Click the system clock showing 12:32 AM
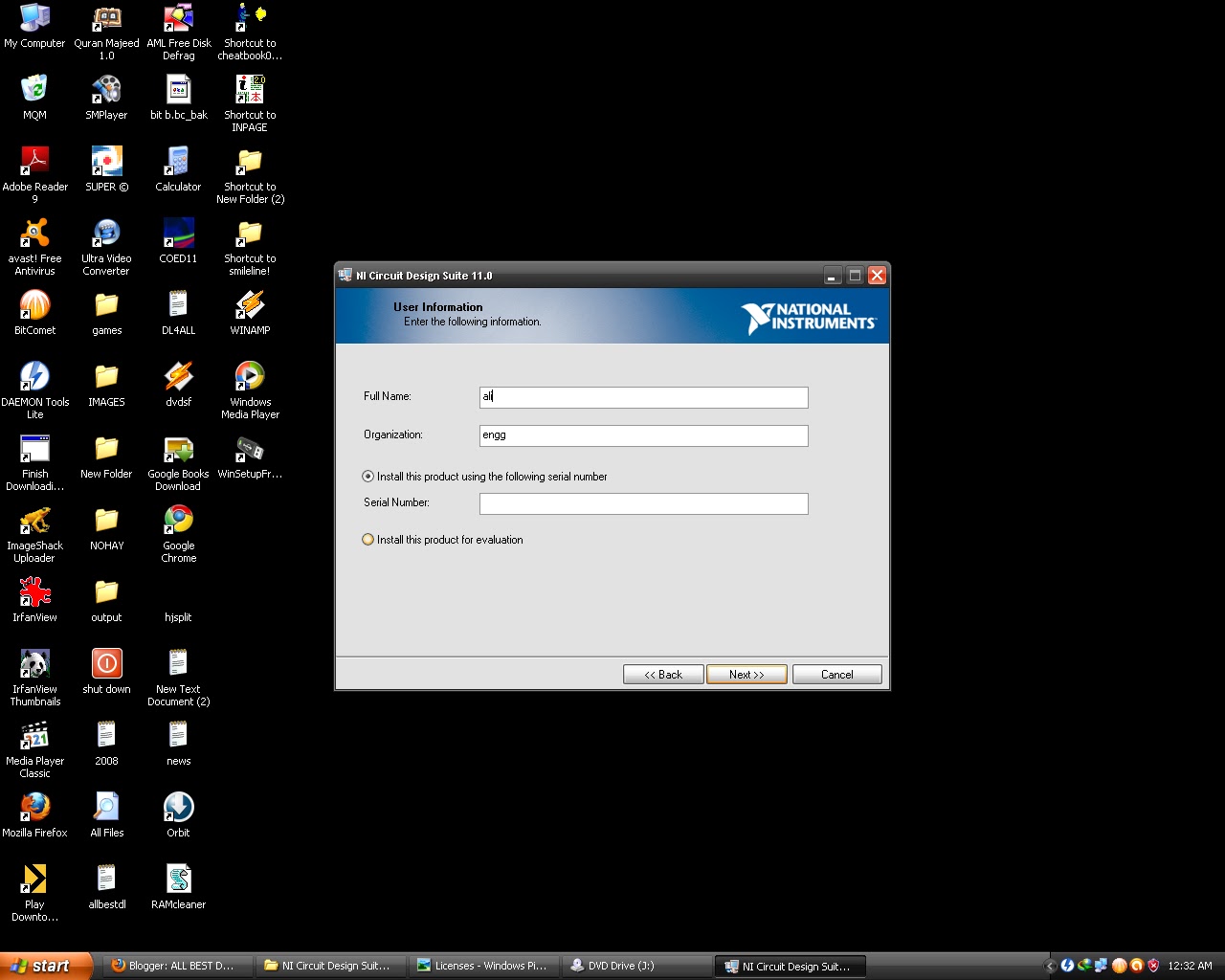This screenshot has width=1225, height=980. (1190, 966)
